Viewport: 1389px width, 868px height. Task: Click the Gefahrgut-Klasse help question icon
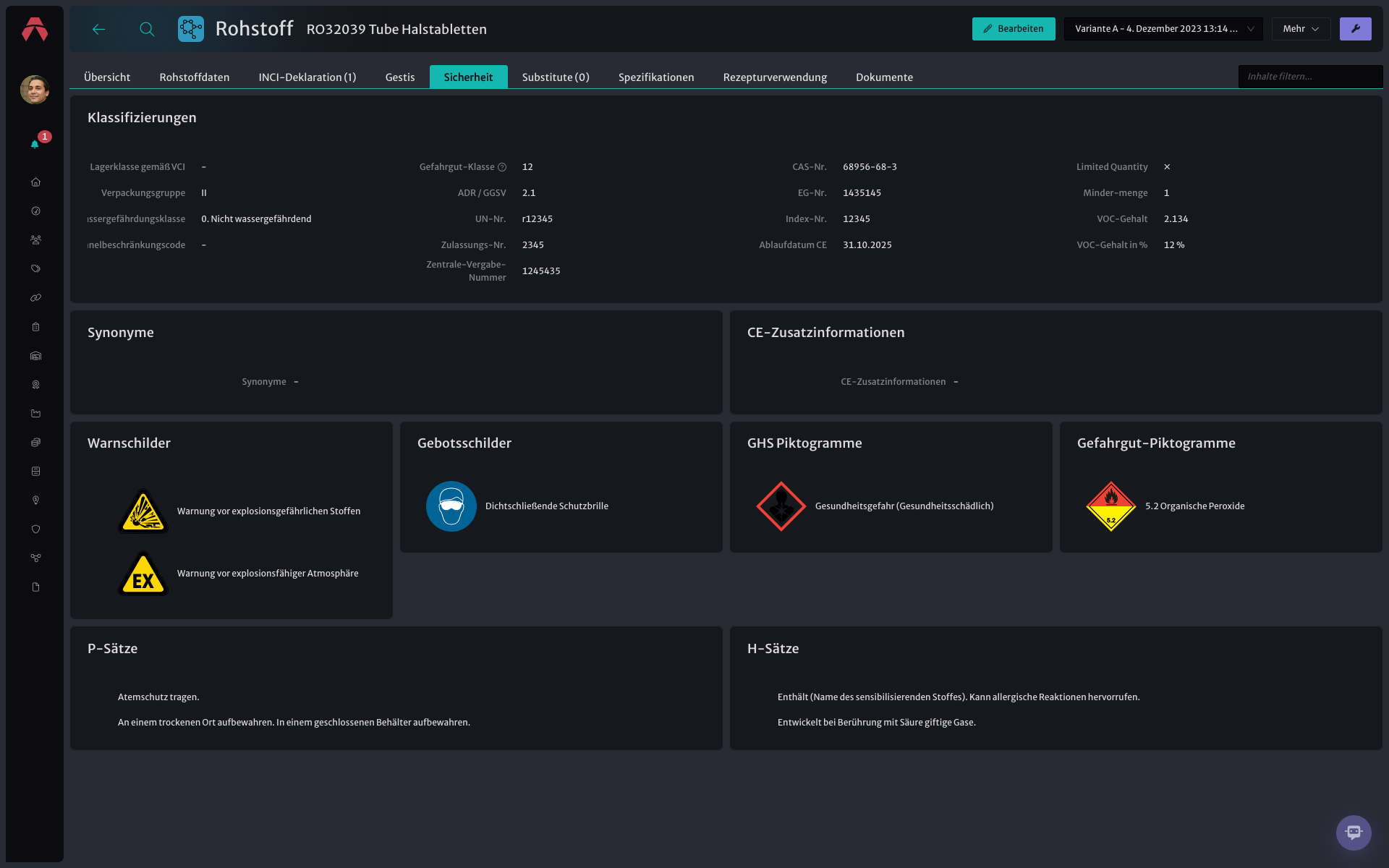pos(502,167)
